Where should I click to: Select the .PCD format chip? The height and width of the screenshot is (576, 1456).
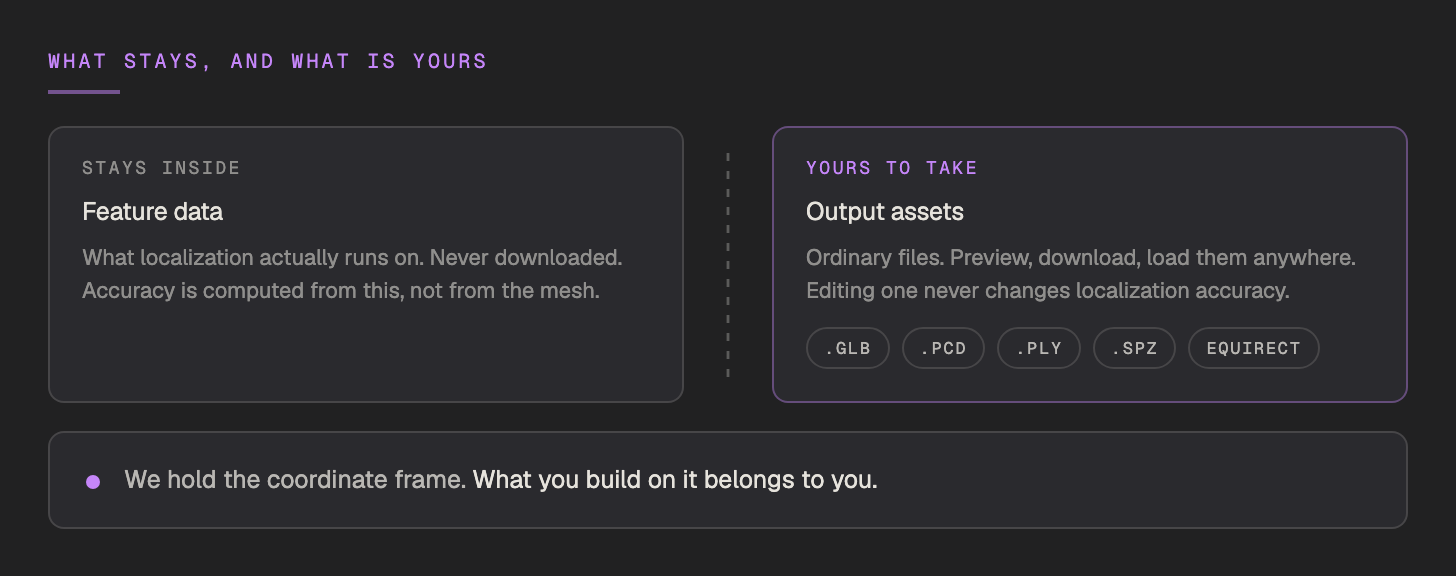coord(943,348)
